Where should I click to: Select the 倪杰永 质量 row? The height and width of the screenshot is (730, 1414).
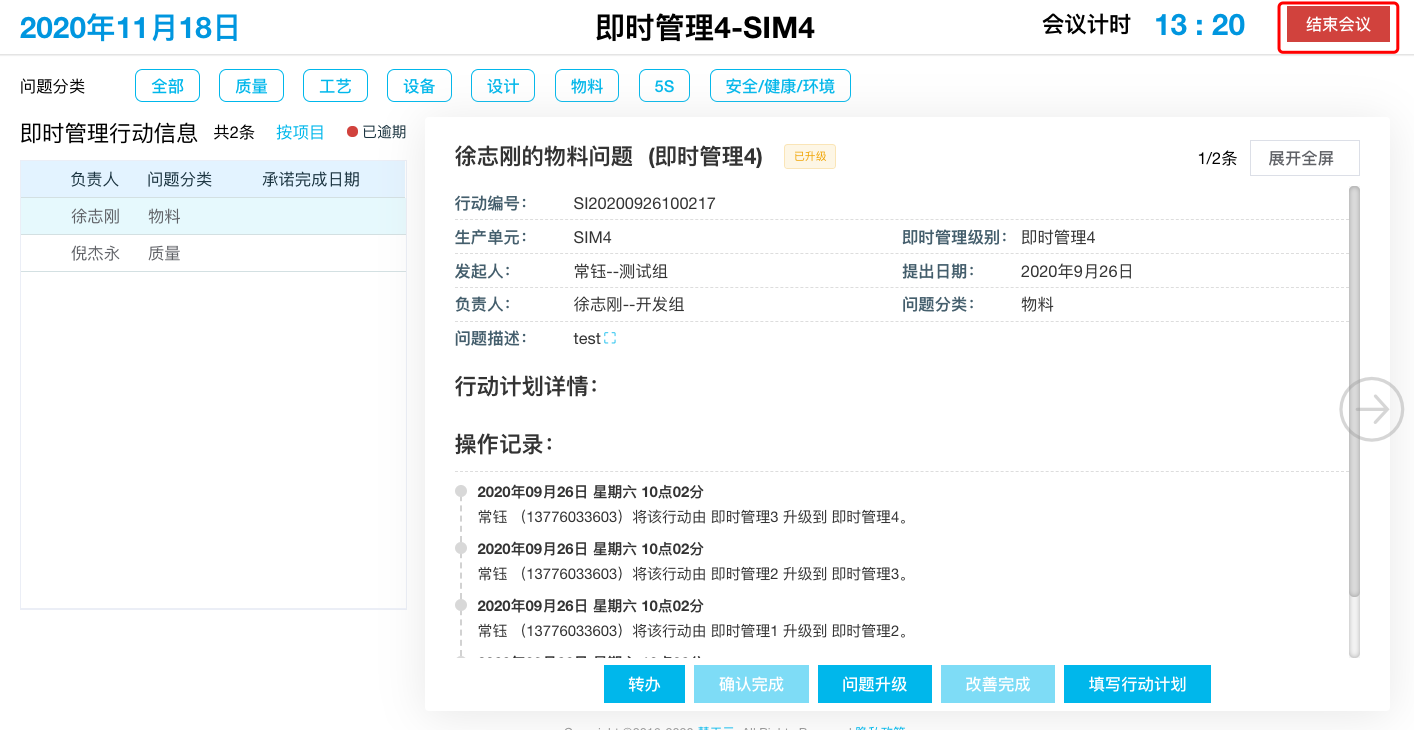click(x=213, y=254)
